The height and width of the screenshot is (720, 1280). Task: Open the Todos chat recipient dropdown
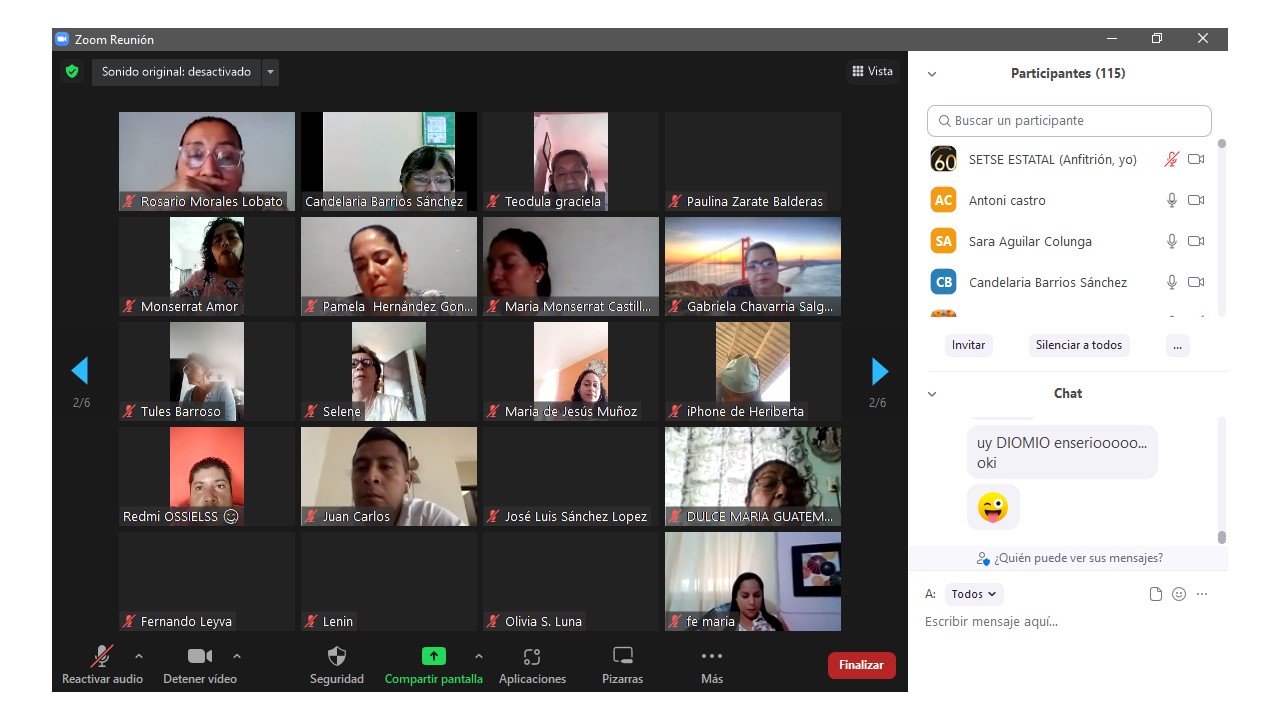(974, 594)
